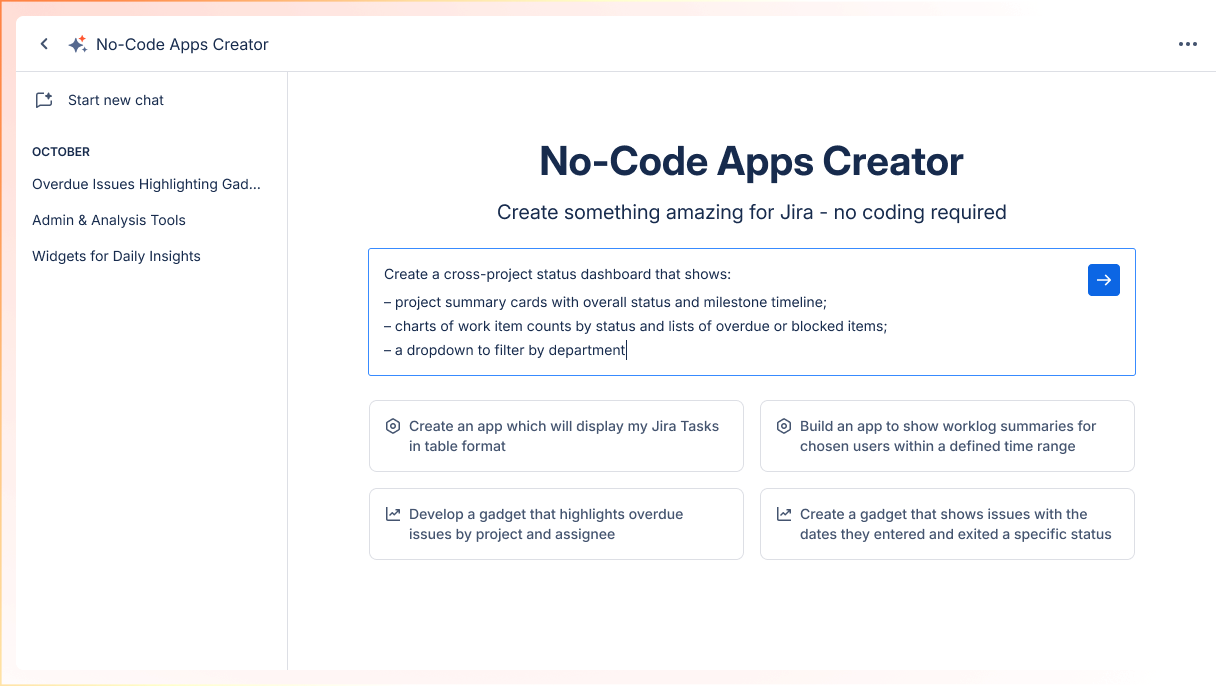
Task: Click the OCTOBER section heading in sidebar
Action: [x=61, y=152]
